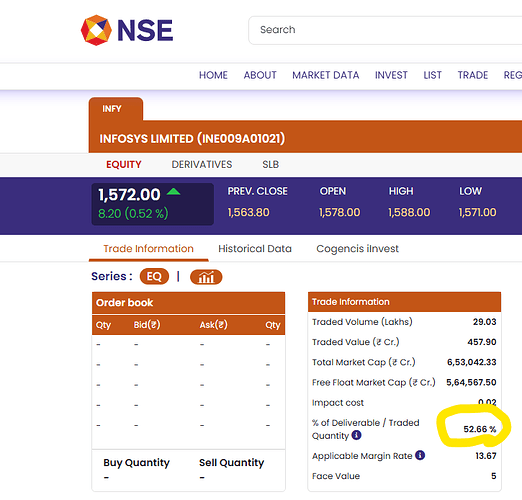The width and height of the screenshot is (522, 500).
Task: Open the Cogencis iInvest tab
Action: tap(357, 249)
